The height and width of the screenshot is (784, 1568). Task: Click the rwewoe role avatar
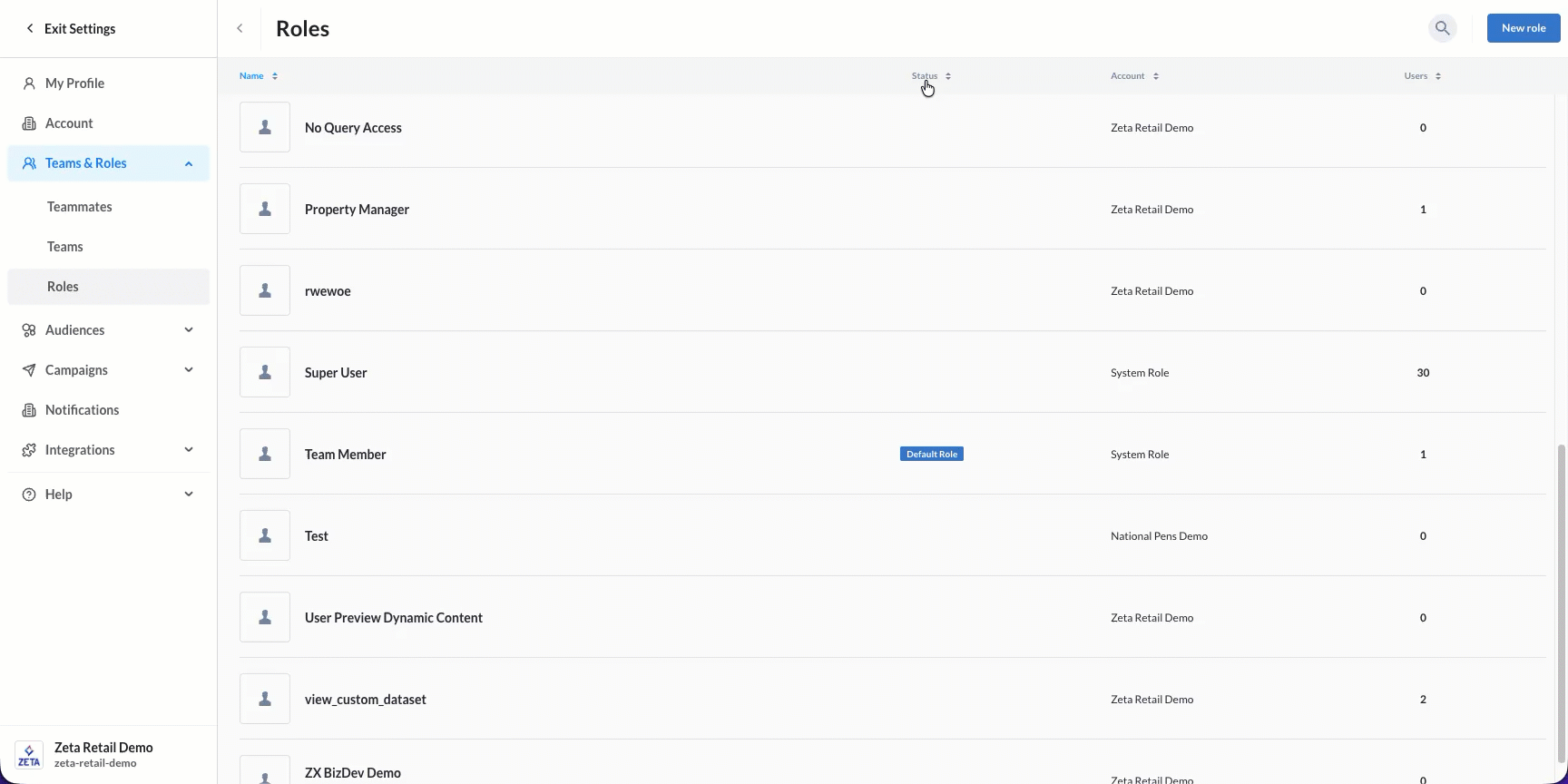point(265,290)
